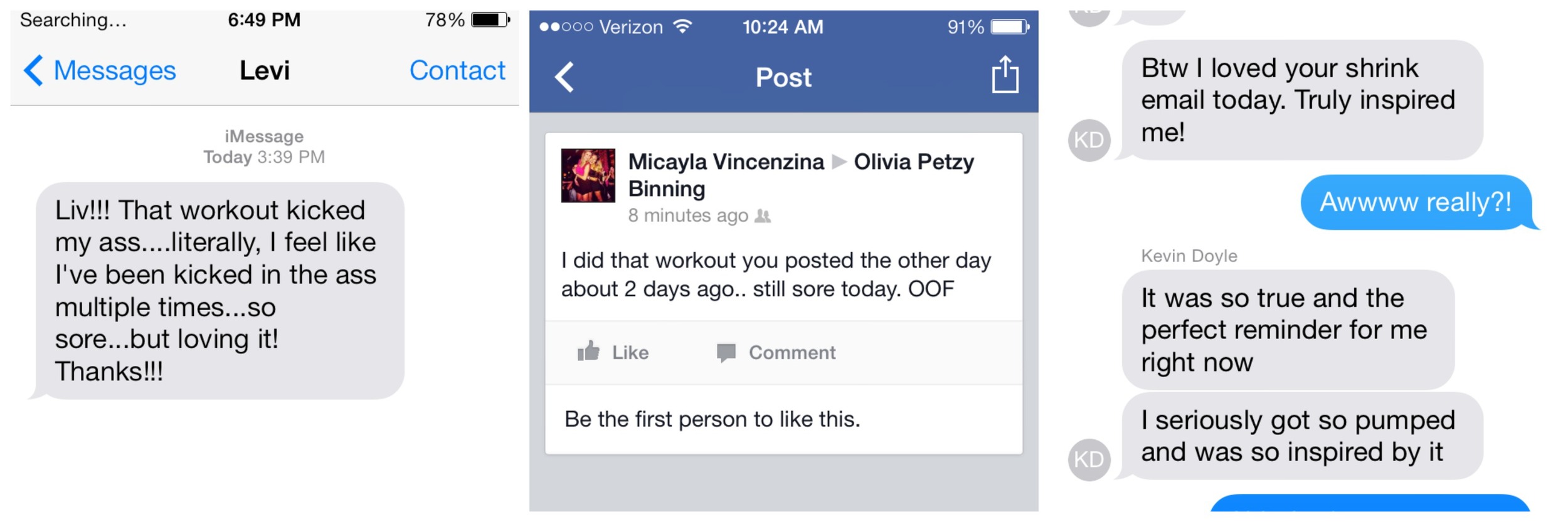Viewport: 1568px width, 522px height.
Task: Tap the share icon in Post header
Action: click(1005, 75)
